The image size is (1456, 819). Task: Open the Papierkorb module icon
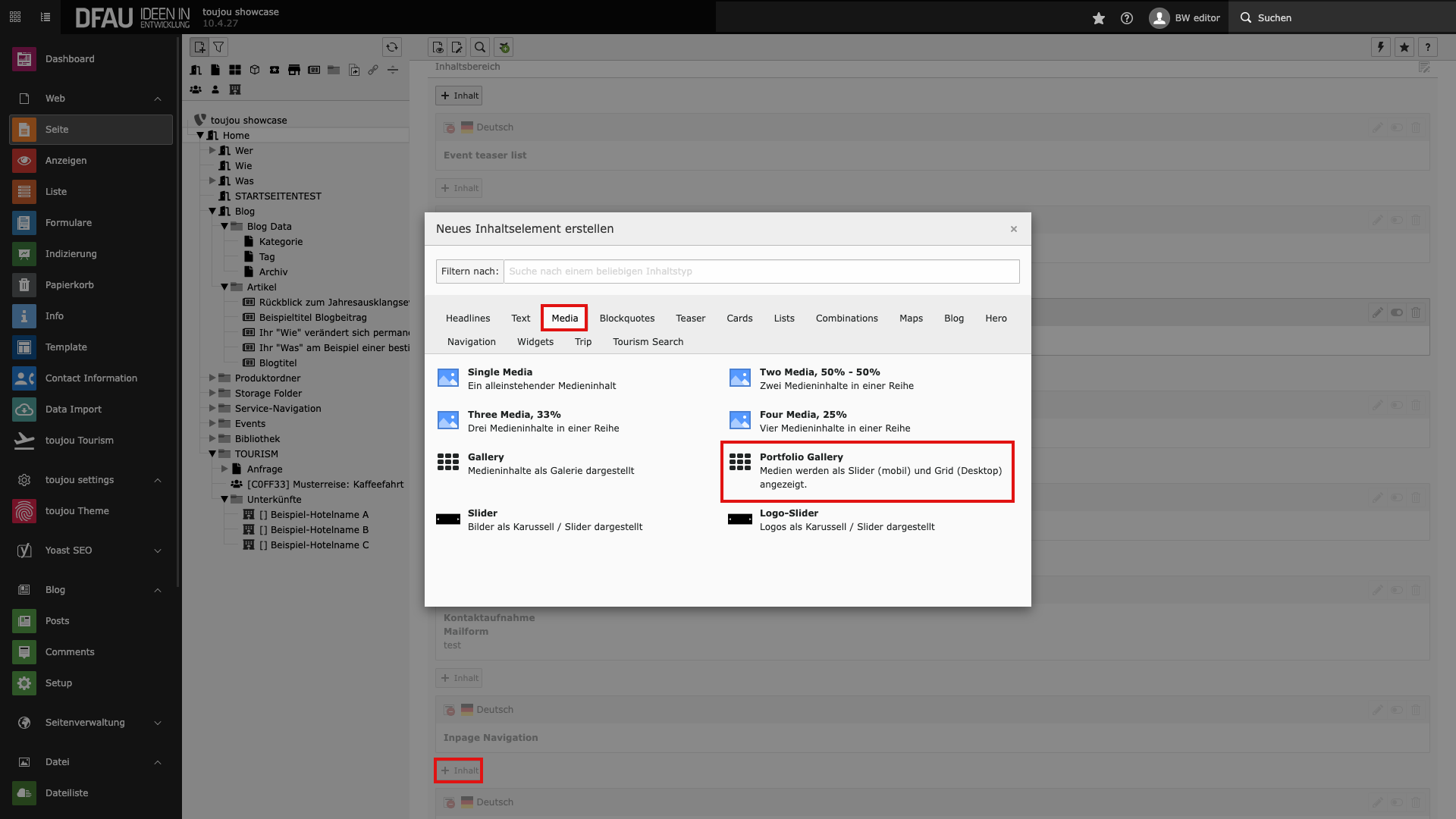click(24, 285)
